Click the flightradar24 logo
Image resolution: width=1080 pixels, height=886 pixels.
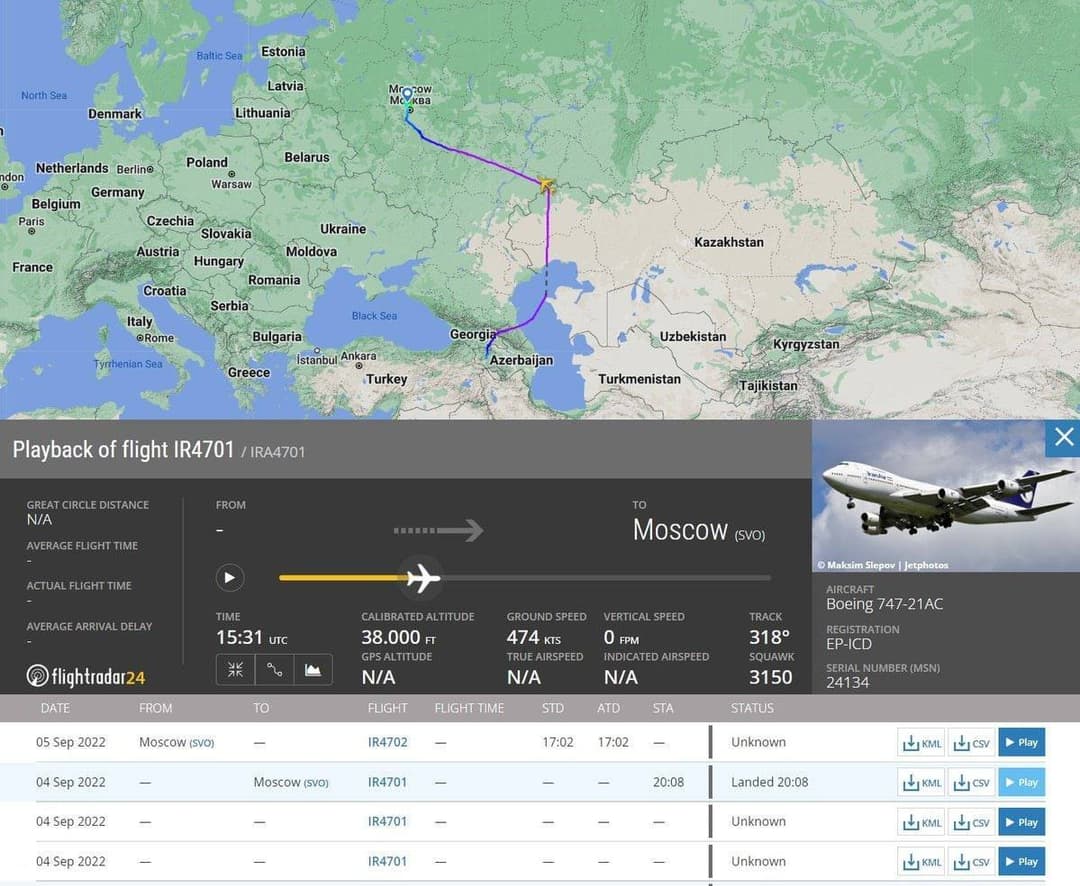(x=86, y=677)
